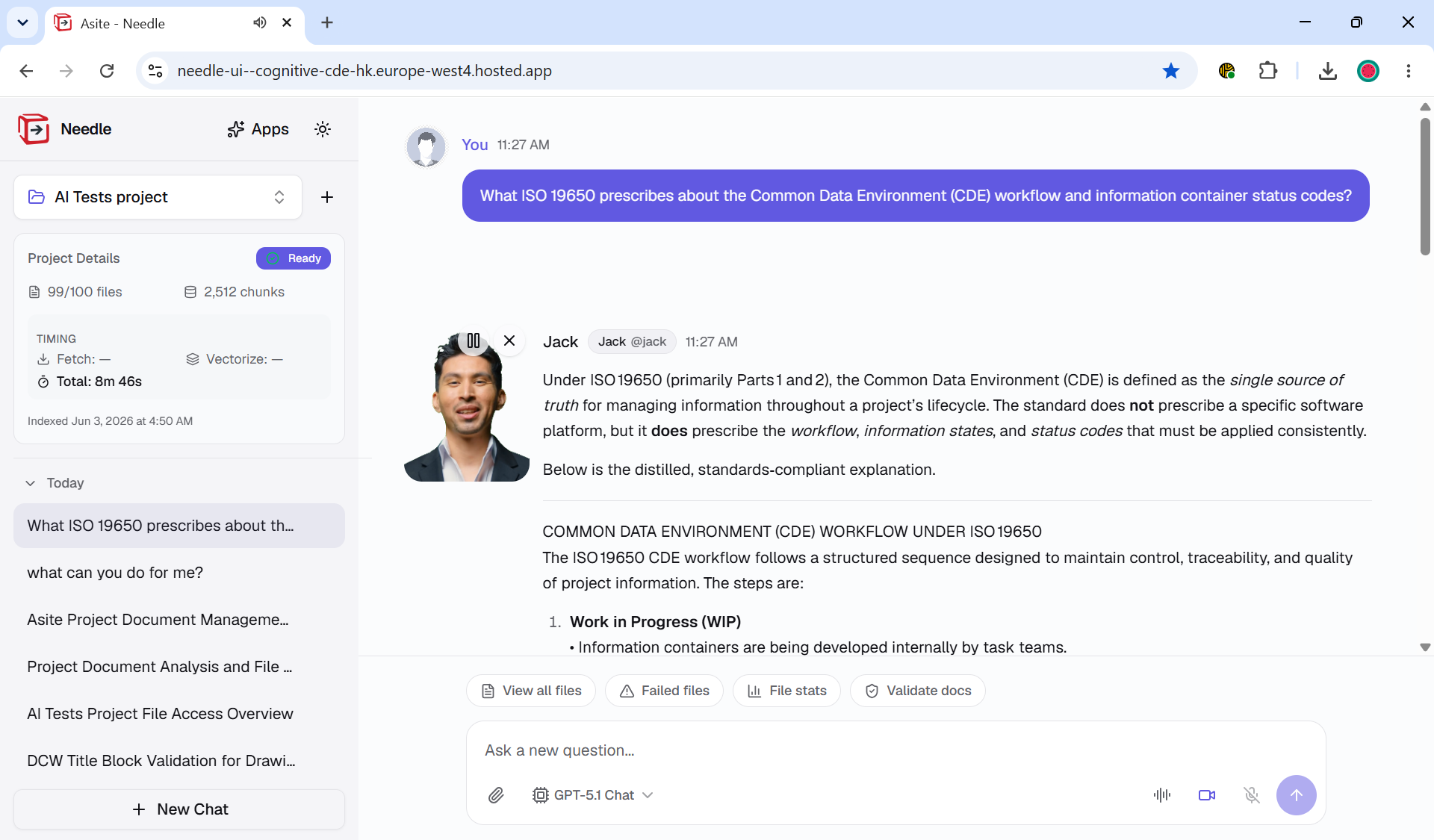Viewport: 1434px width, 840px height.
Task: Click the voice waveform icon
Action: click(1162, 795)
